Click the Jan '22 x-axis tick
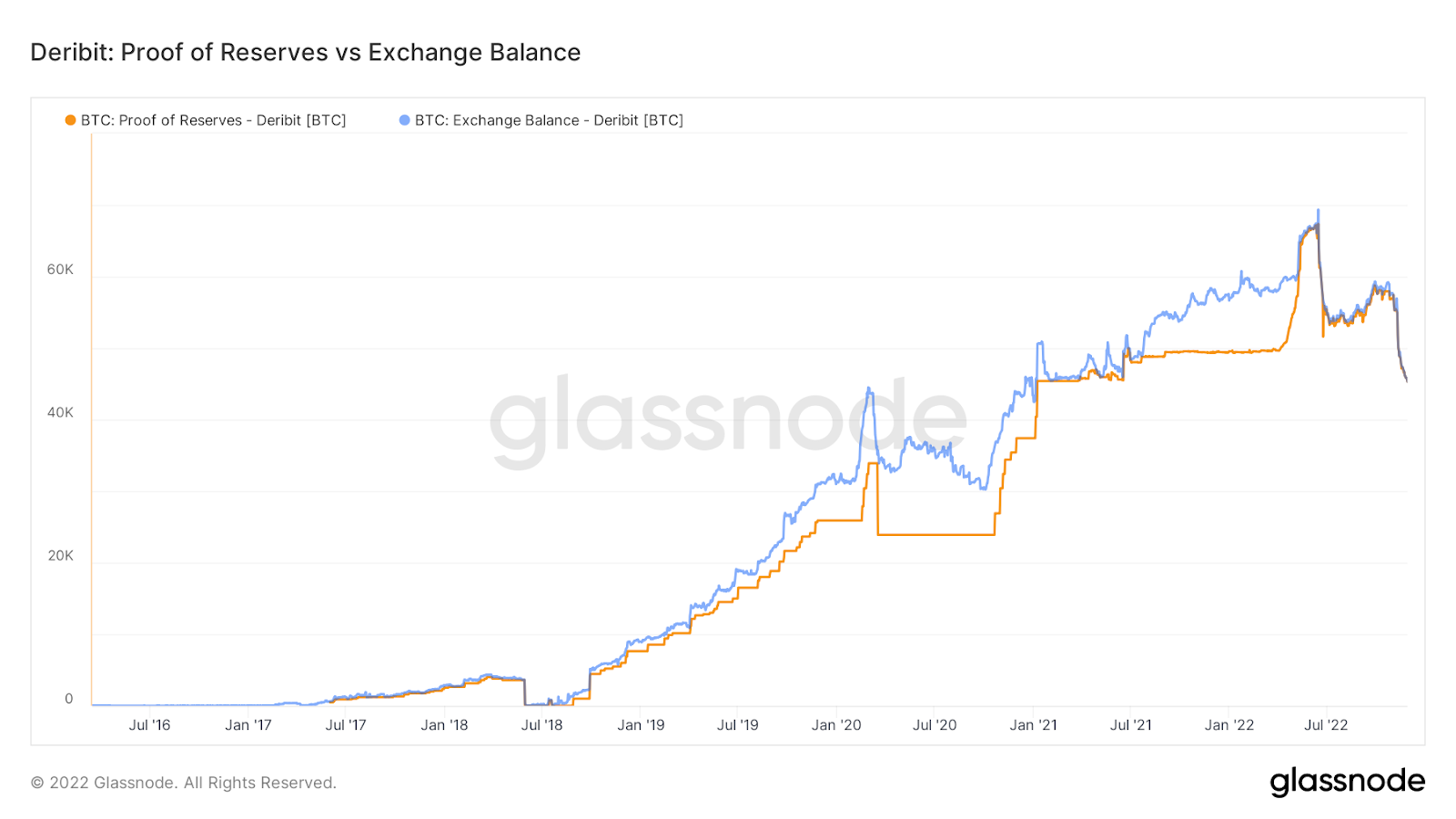Screen dimensions: 1456x819 [1229, 725]
